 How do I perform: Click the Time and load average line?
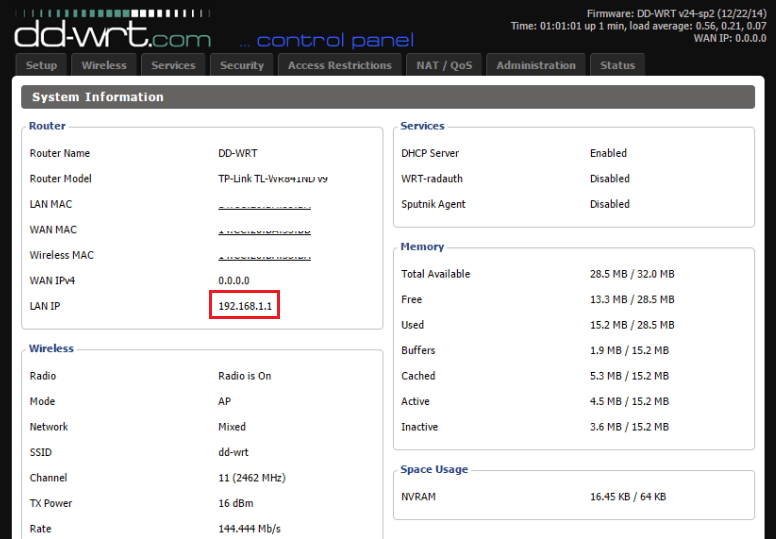(x=638, y=26)
